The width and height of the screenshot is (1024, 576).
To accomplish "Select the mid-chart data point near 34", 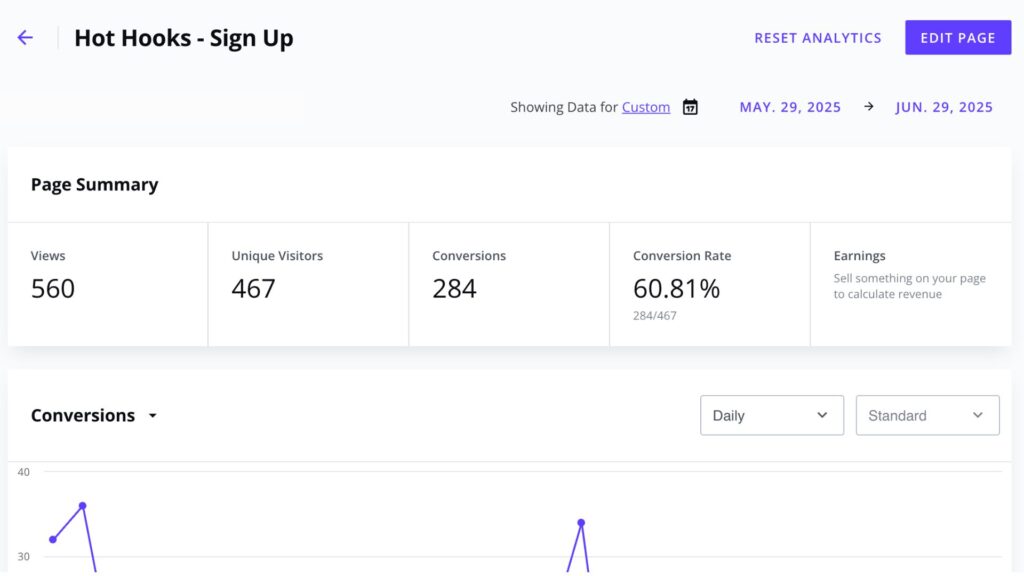I will (x=581, y=522).
